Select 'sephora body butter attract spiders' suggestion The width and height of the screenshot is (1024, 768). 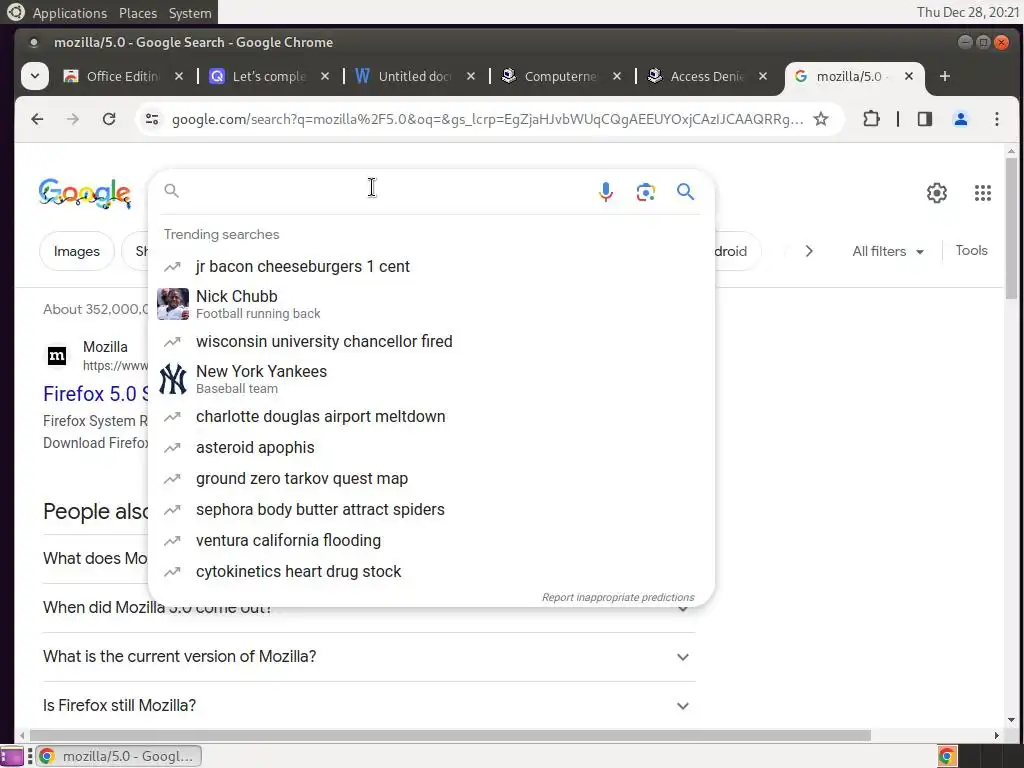[x=432, y=510]
